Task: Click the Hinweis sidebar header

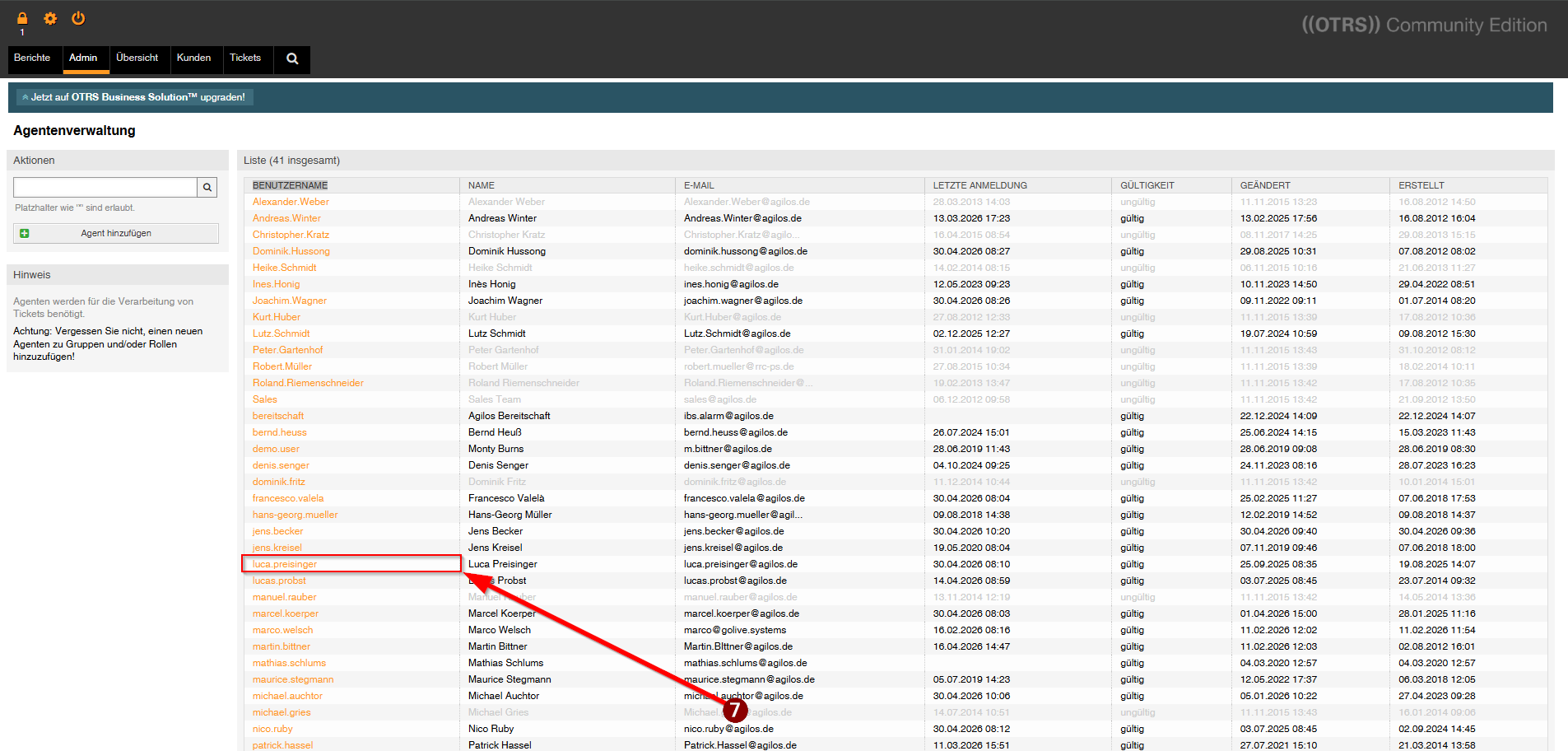Action: (118, 275)
